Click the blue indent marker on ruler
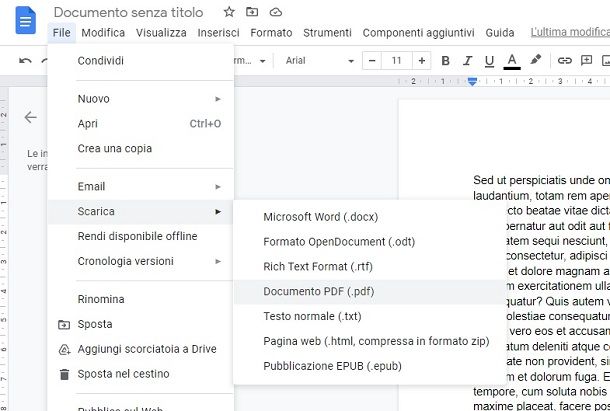Viewport: 610px width, 411px height. pyautogui.click(x=472, y=81)
